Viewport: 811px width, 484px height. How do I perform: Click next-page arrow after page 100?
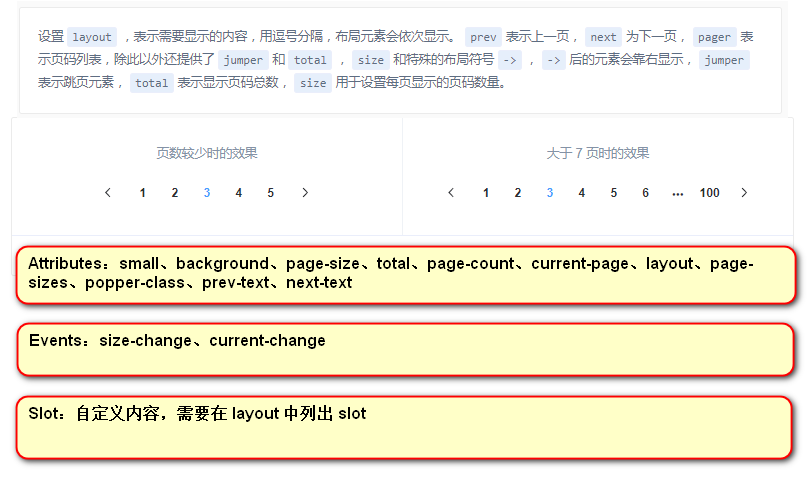pos(744,193)
